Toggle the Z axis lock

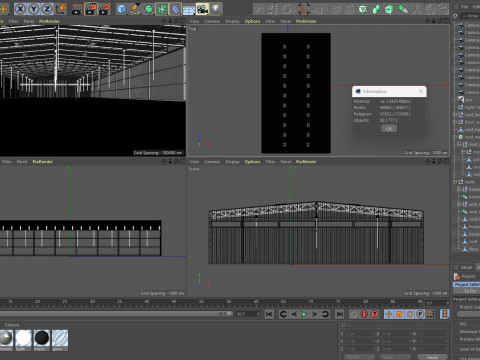point(47,9)
